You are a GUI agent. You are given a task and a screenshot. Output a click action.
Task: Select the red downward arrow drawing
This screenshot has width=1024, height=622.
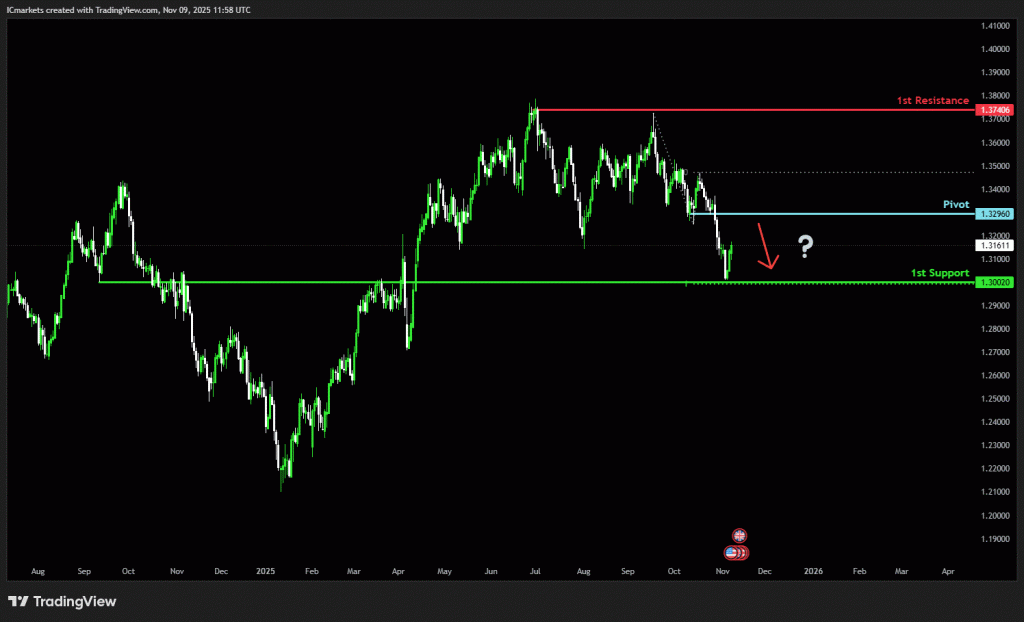point(765,247)
